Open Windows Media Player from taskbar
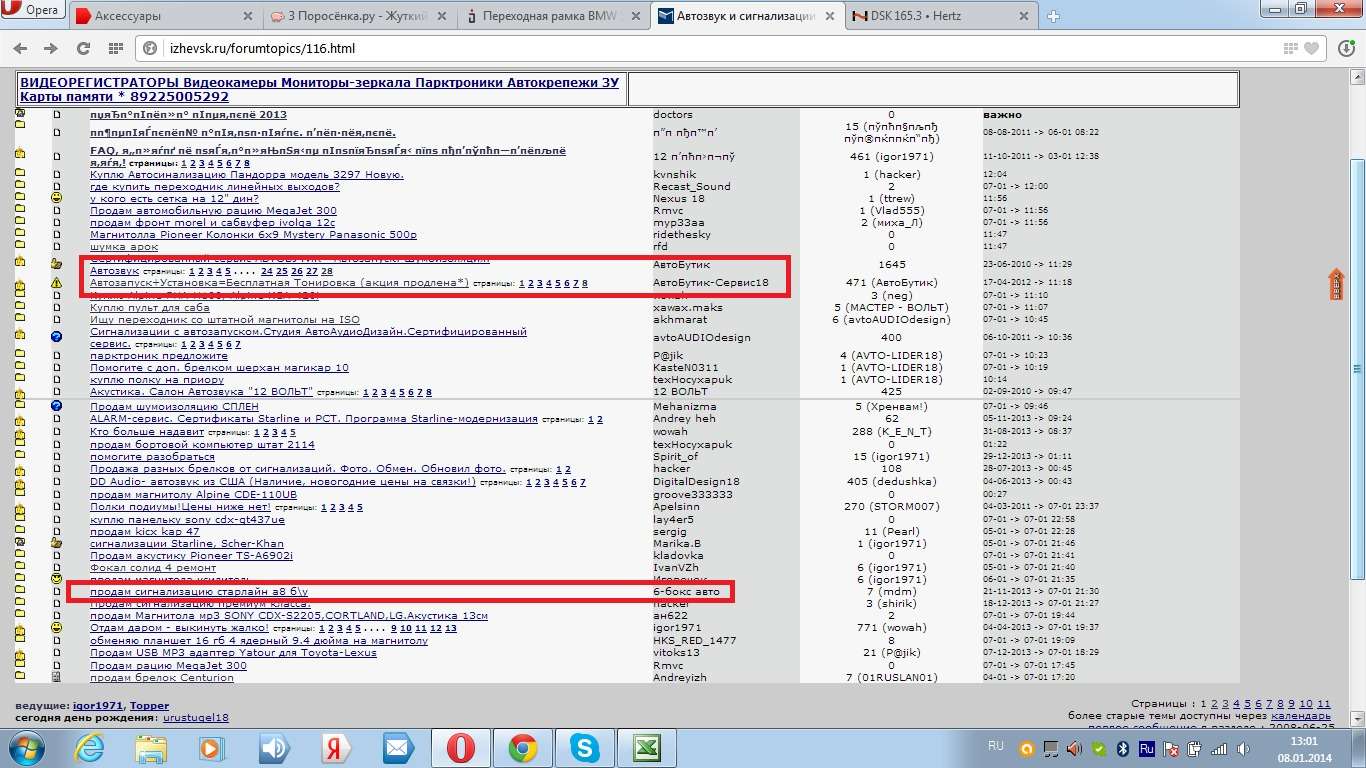Viewport: 1366px width, 768px height. (211, 747)
